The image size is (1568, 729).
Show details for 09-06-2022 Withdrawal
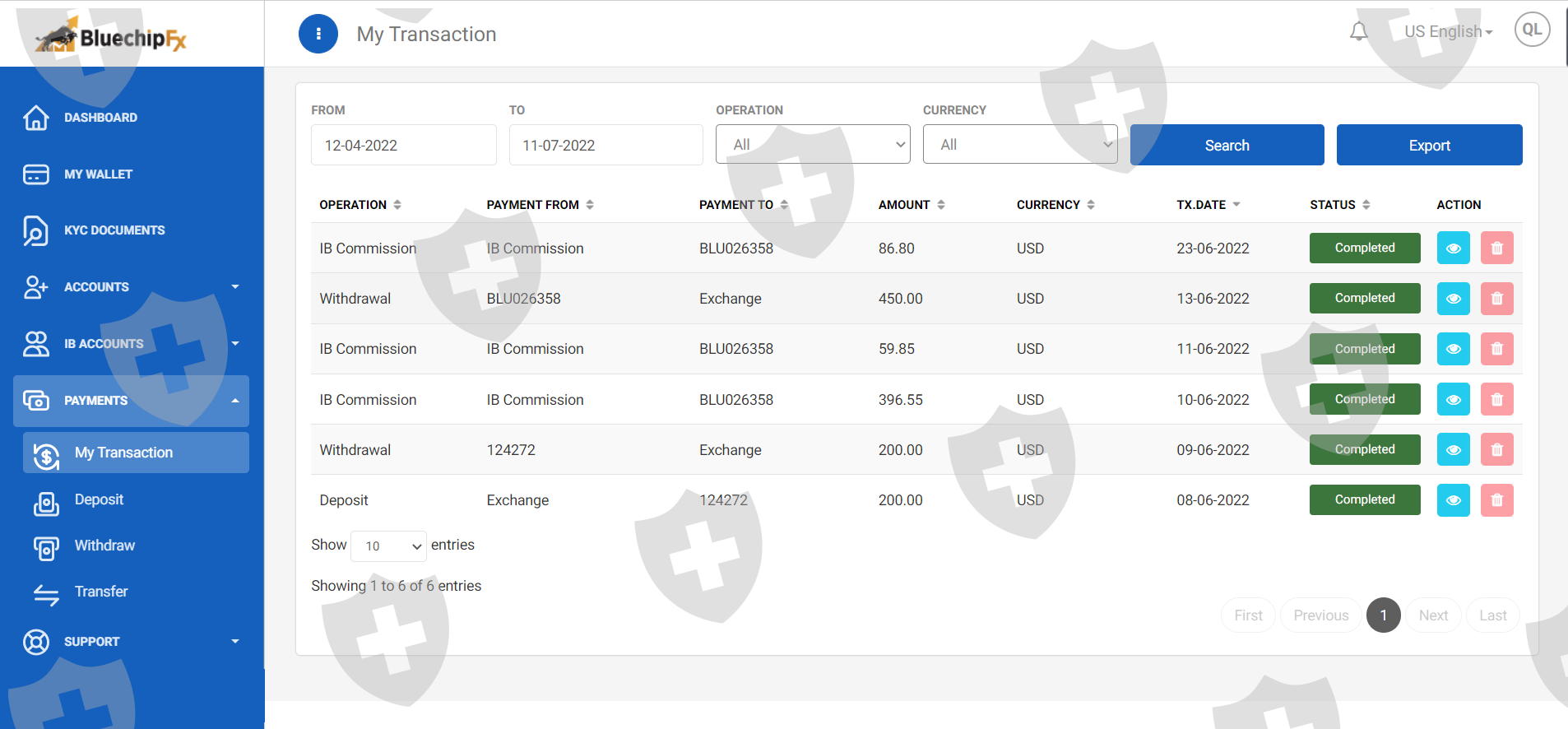pos(1453,450)
